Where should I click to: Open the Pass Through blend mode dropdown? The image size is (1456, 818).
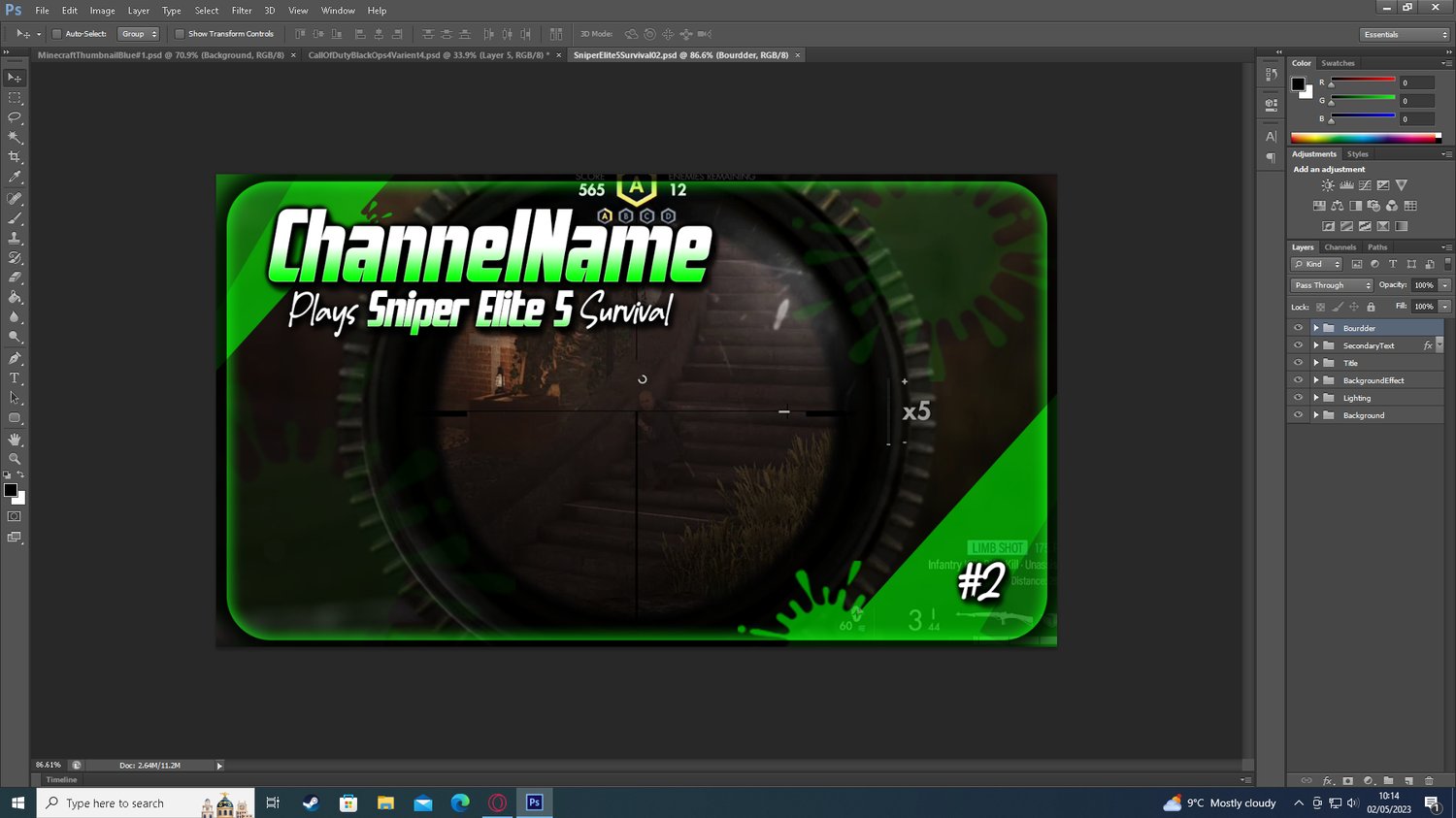click(1332, 285)
